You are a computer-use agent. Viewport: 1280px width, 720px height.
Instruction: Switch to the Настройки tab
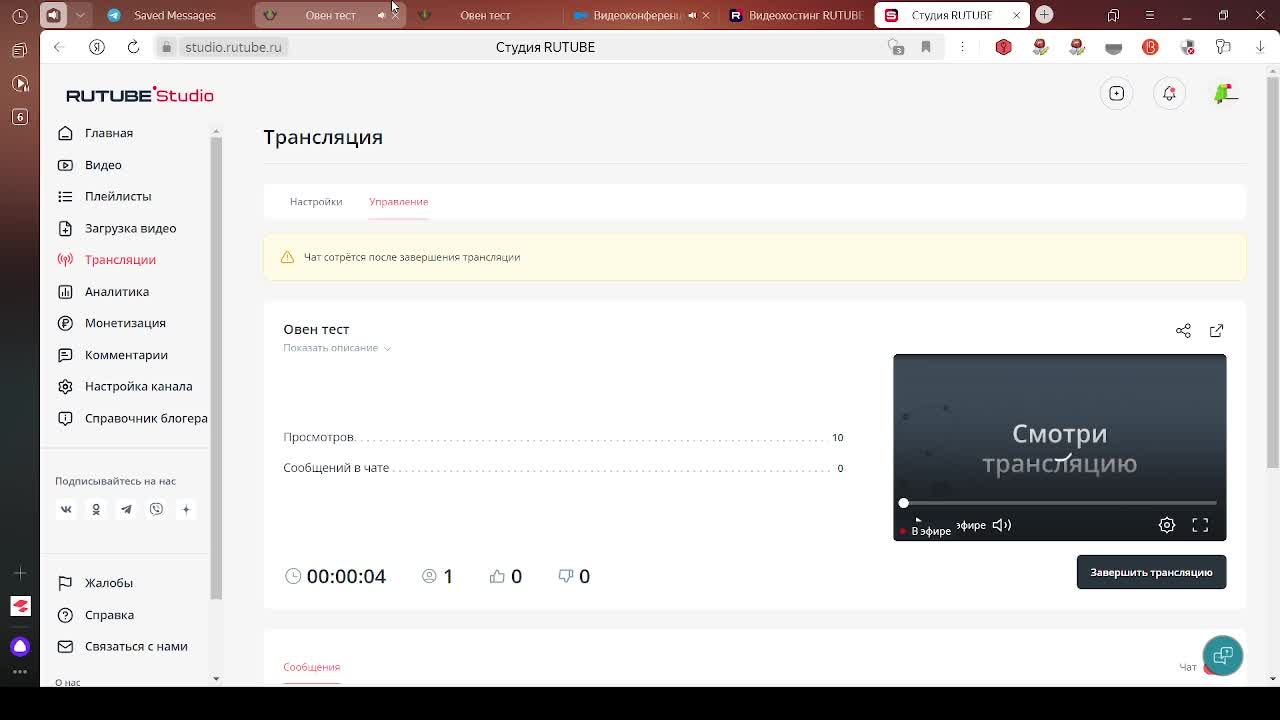(316, 202)
